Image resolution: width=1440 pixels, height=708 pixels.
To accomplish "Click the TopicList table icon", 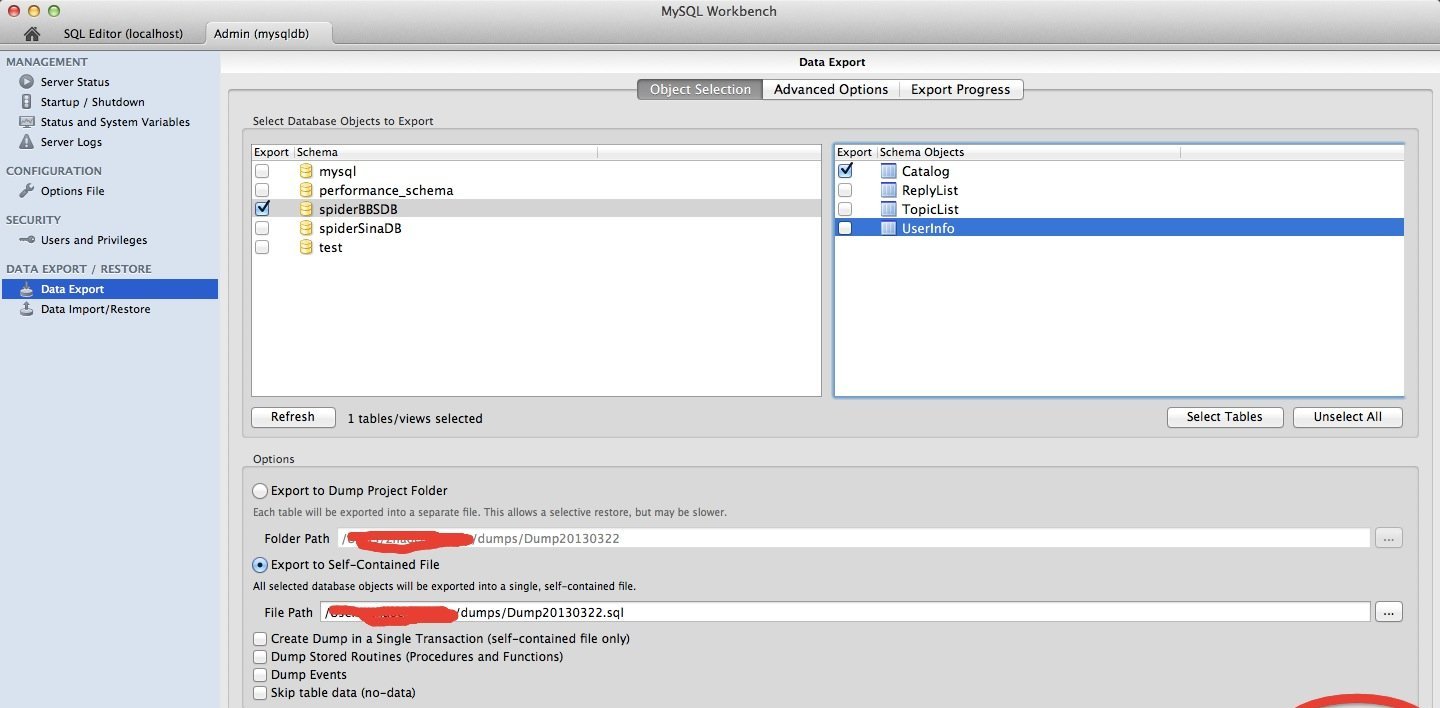I will coord(889,209).
